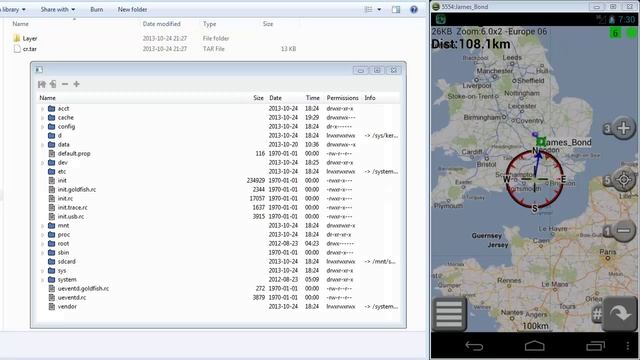
Task: Select the init.goldfish.rc file
Action: pyautogui.click(x=219, y=190)
